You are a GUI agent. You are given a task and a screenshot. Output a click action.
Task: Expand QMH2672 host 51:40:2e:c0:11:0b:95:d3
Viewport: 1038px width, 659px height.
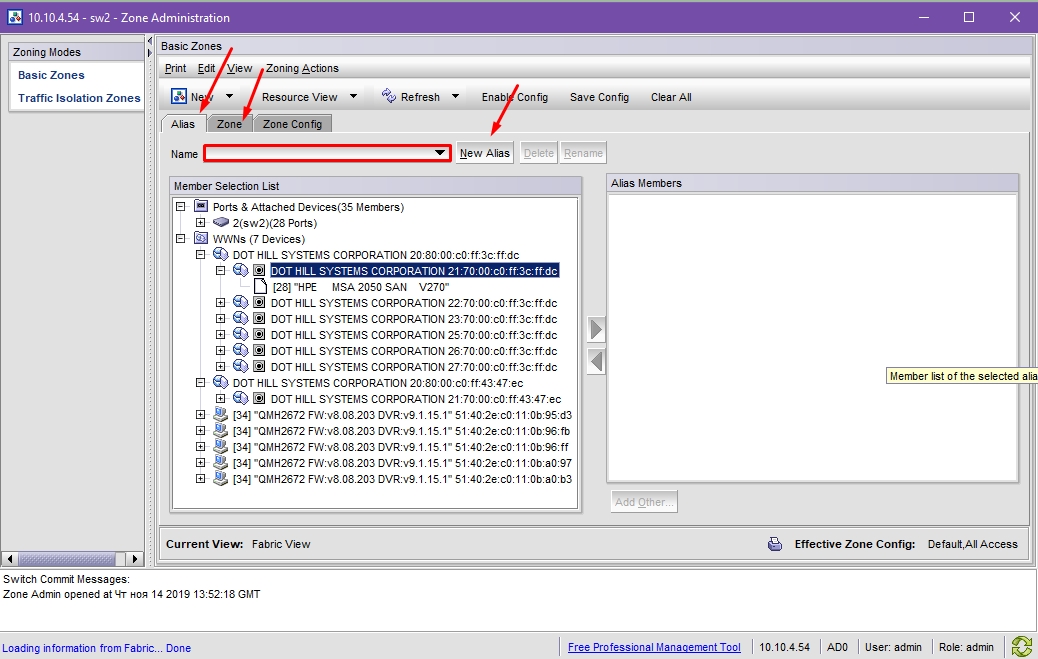[201, 415]
